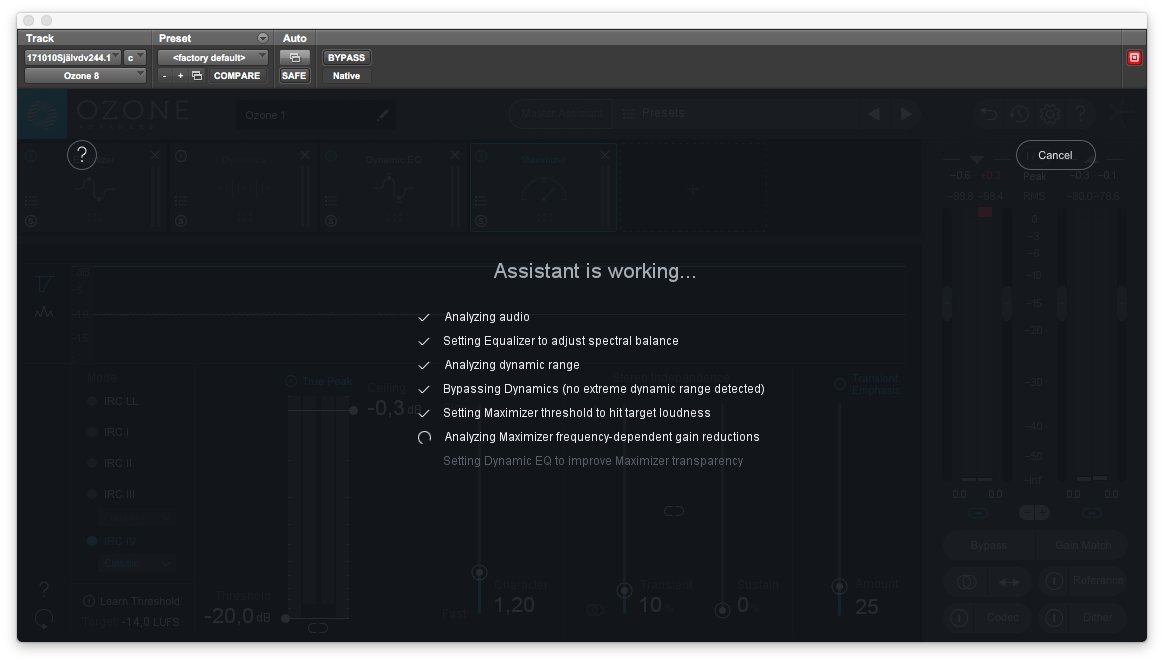Select the IRC LL mode
Screen dimensions: 1164x663
click(x=113, y=401)
